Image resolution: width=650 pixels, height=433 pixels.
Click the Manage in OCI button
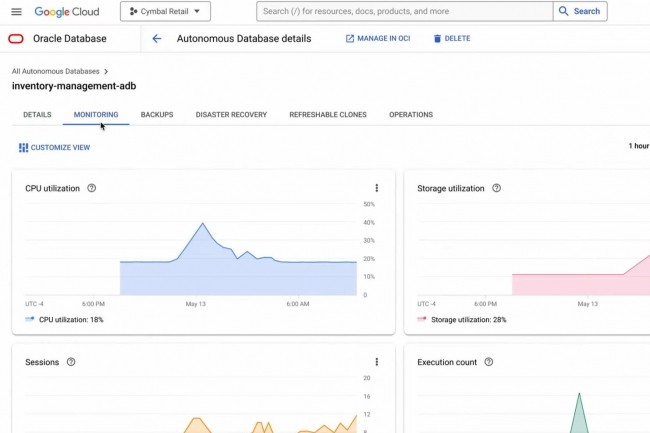tap(379, 39)
